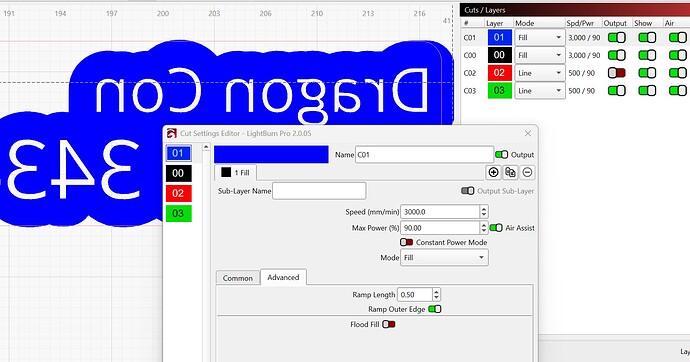The width and height of the screenshot is (690, 362).
Task: Close the Cut Settings Editor dialog
Action: 528,133
